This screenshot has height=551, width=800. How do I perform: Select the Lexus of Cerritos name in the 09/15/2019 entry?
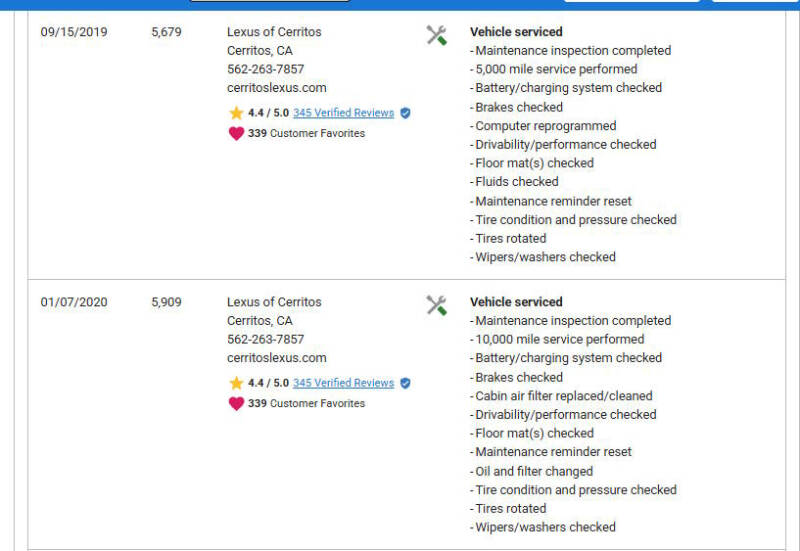click(274, 32)
